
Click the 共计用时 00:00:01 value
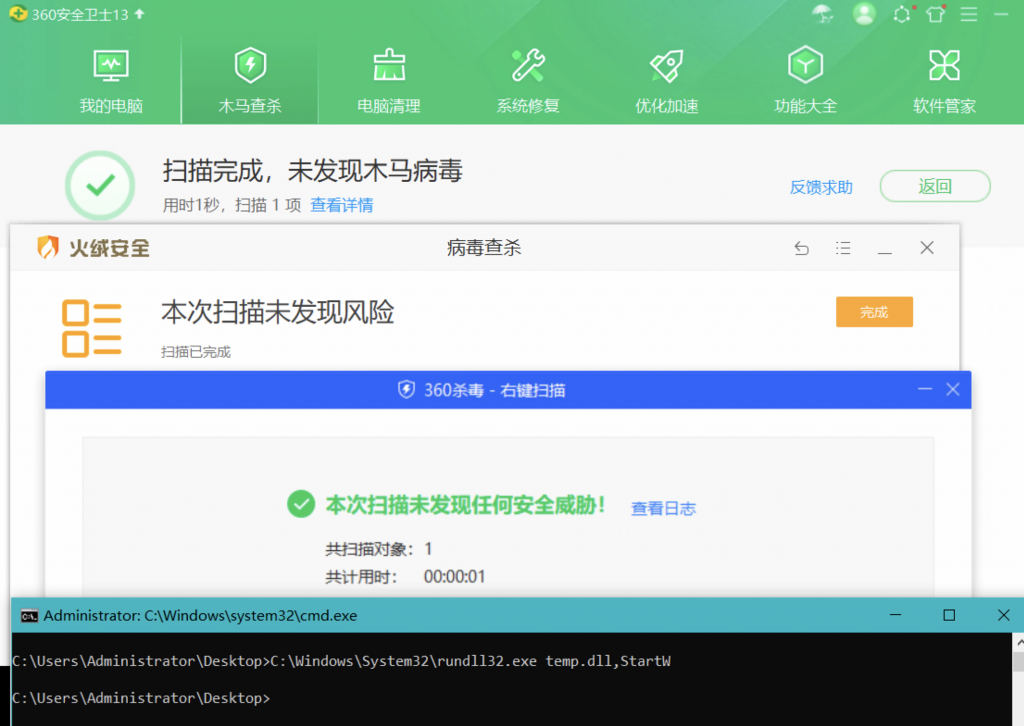point(455,576)
